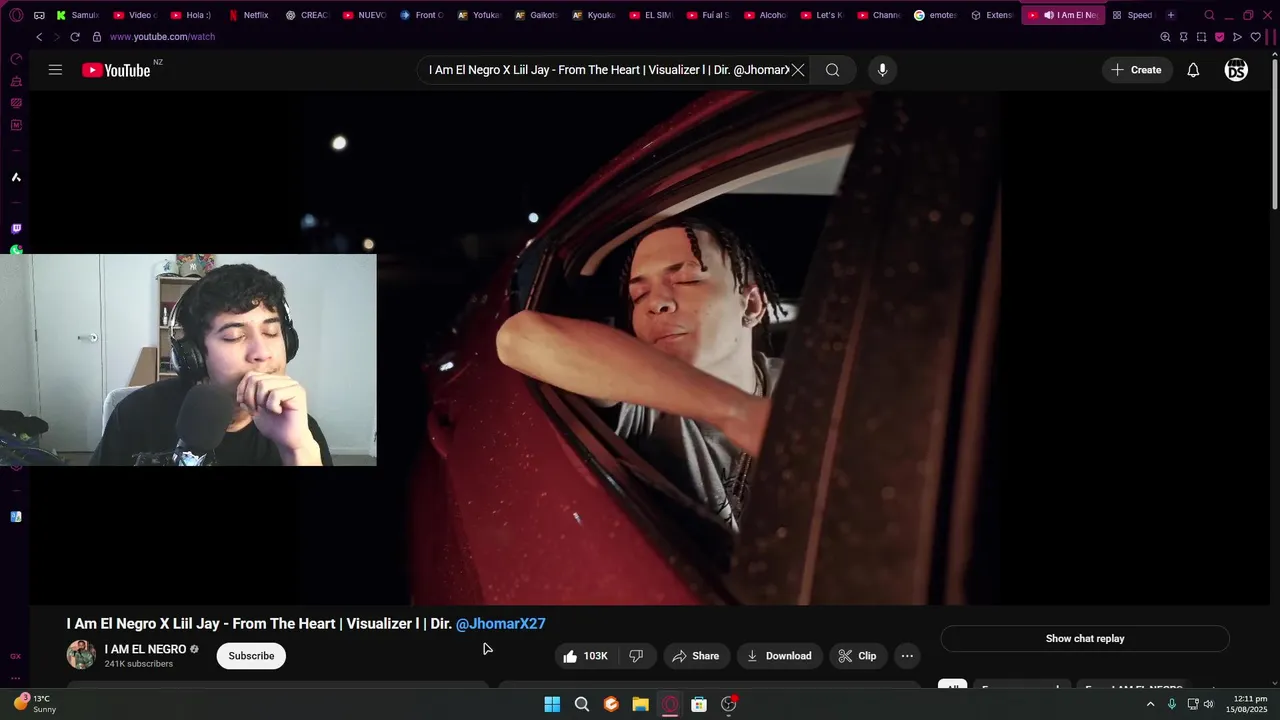The width and height of the screenshot is (1280, 720).
Task: Dislike the video
Action: click(x=636, y=656)
